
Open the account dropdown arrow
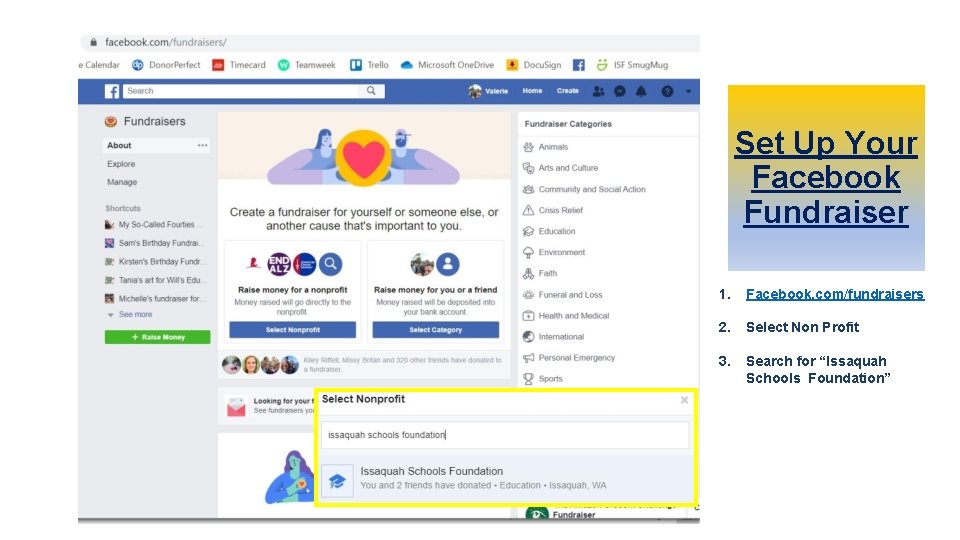688,91
